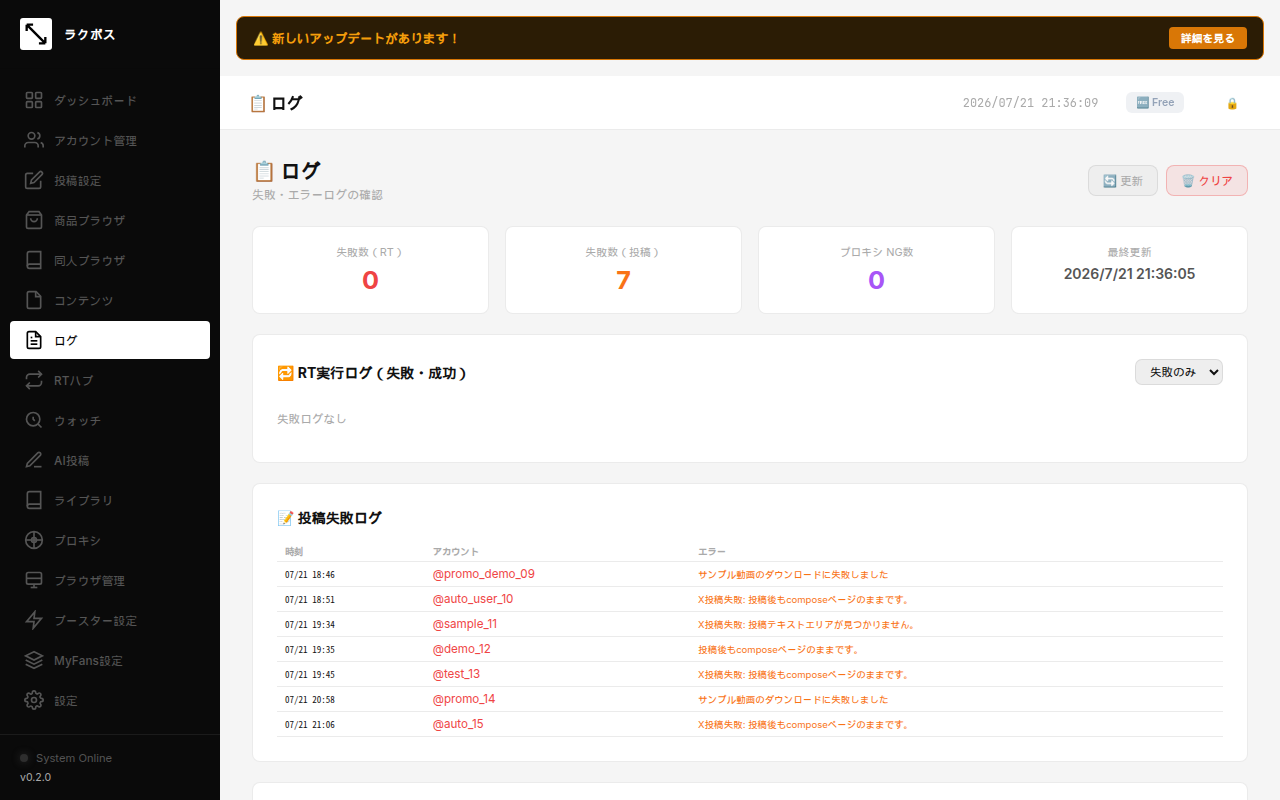Click the プロキシ NG数 stat card
This screenshot has height=800, width=1280.
tap(876, 270)
